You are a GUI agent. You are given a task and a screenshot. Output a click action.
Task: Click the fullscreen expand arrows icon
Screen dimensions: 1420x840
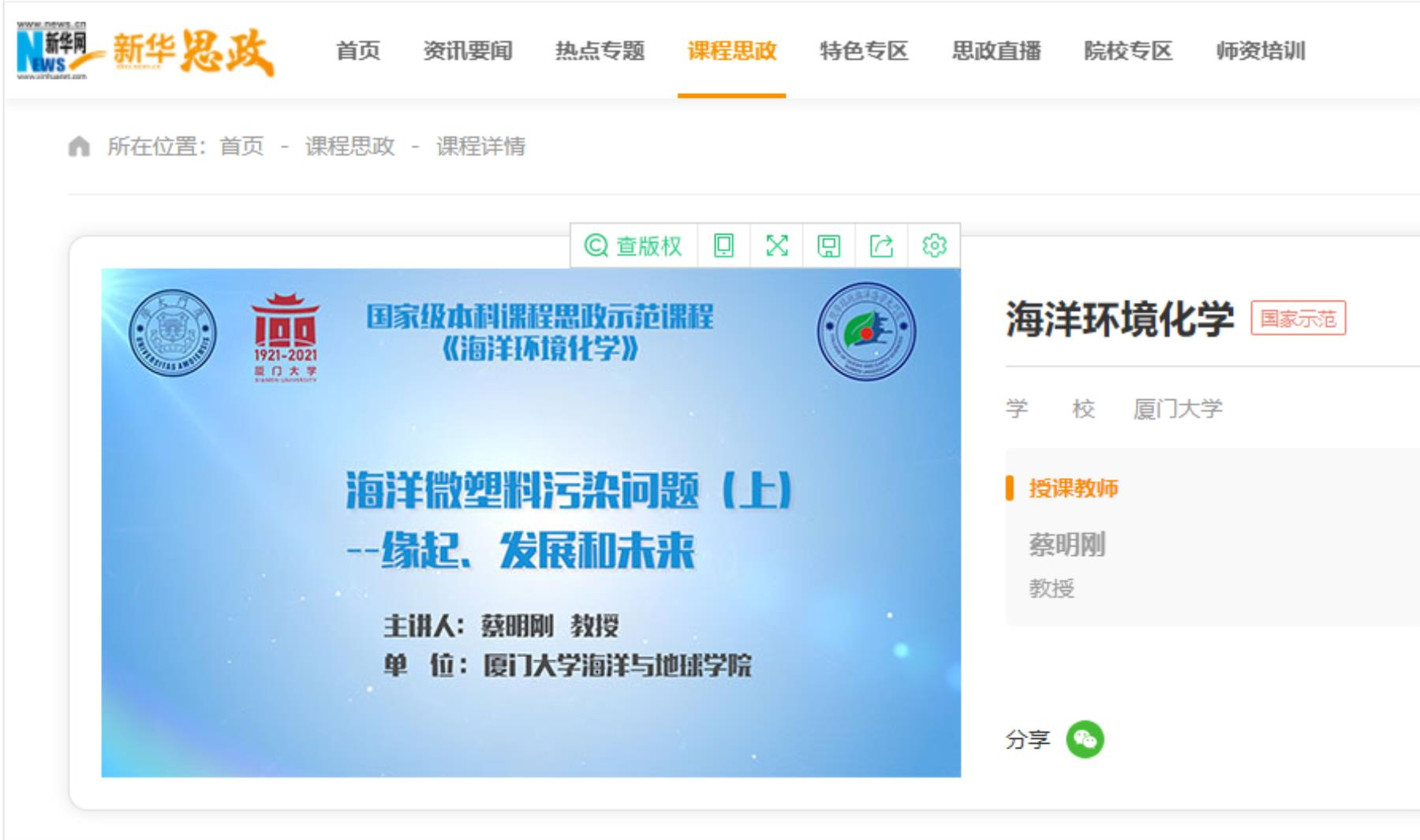click(x=777, y=246)
